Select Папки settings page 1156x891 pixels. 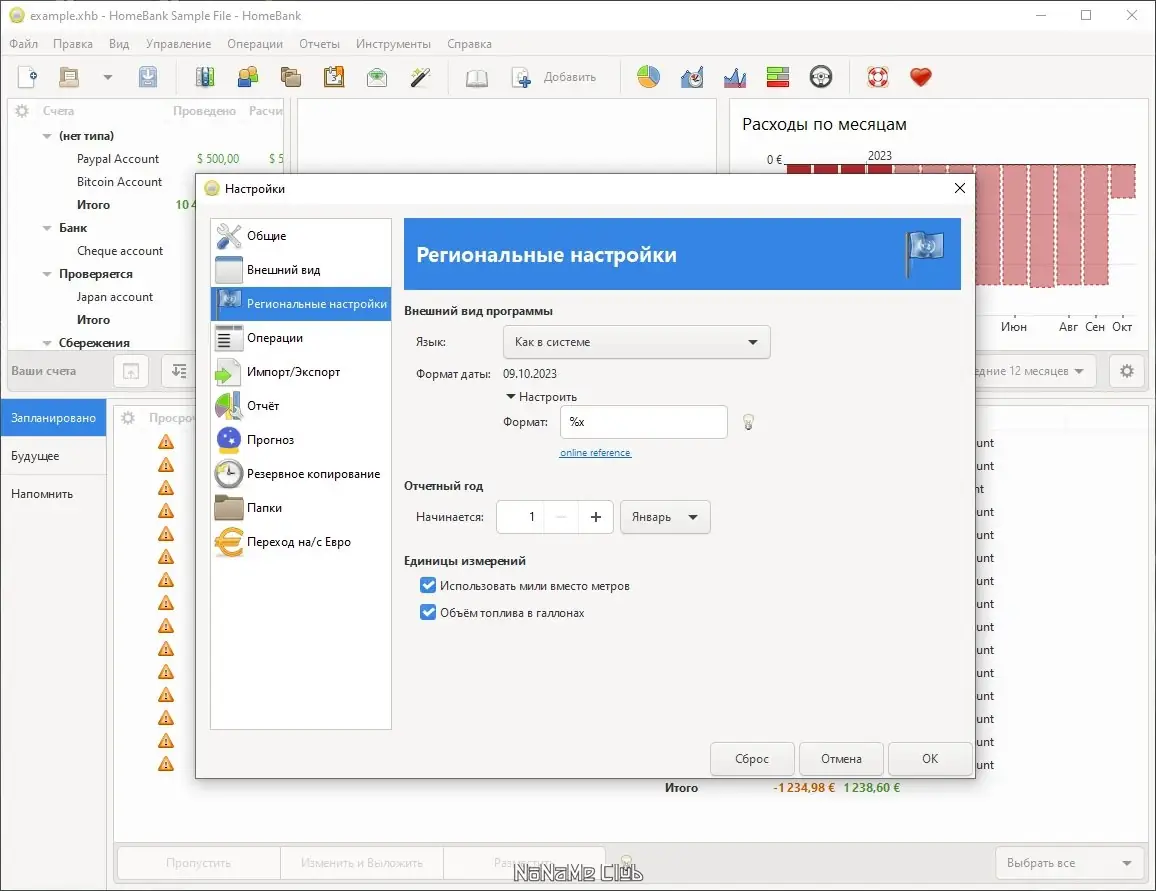click(x=301, y=508)
